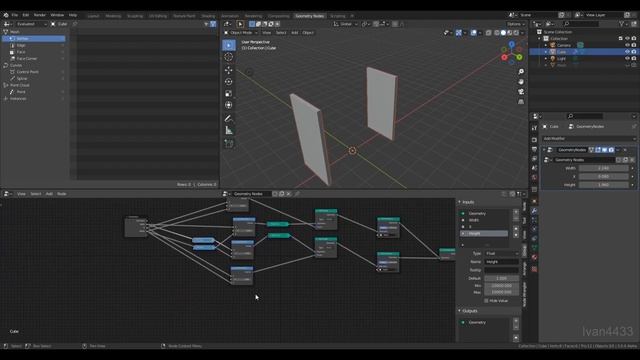Open the Object Data mesh properties tab
The image size is (640, 360).
534,248
